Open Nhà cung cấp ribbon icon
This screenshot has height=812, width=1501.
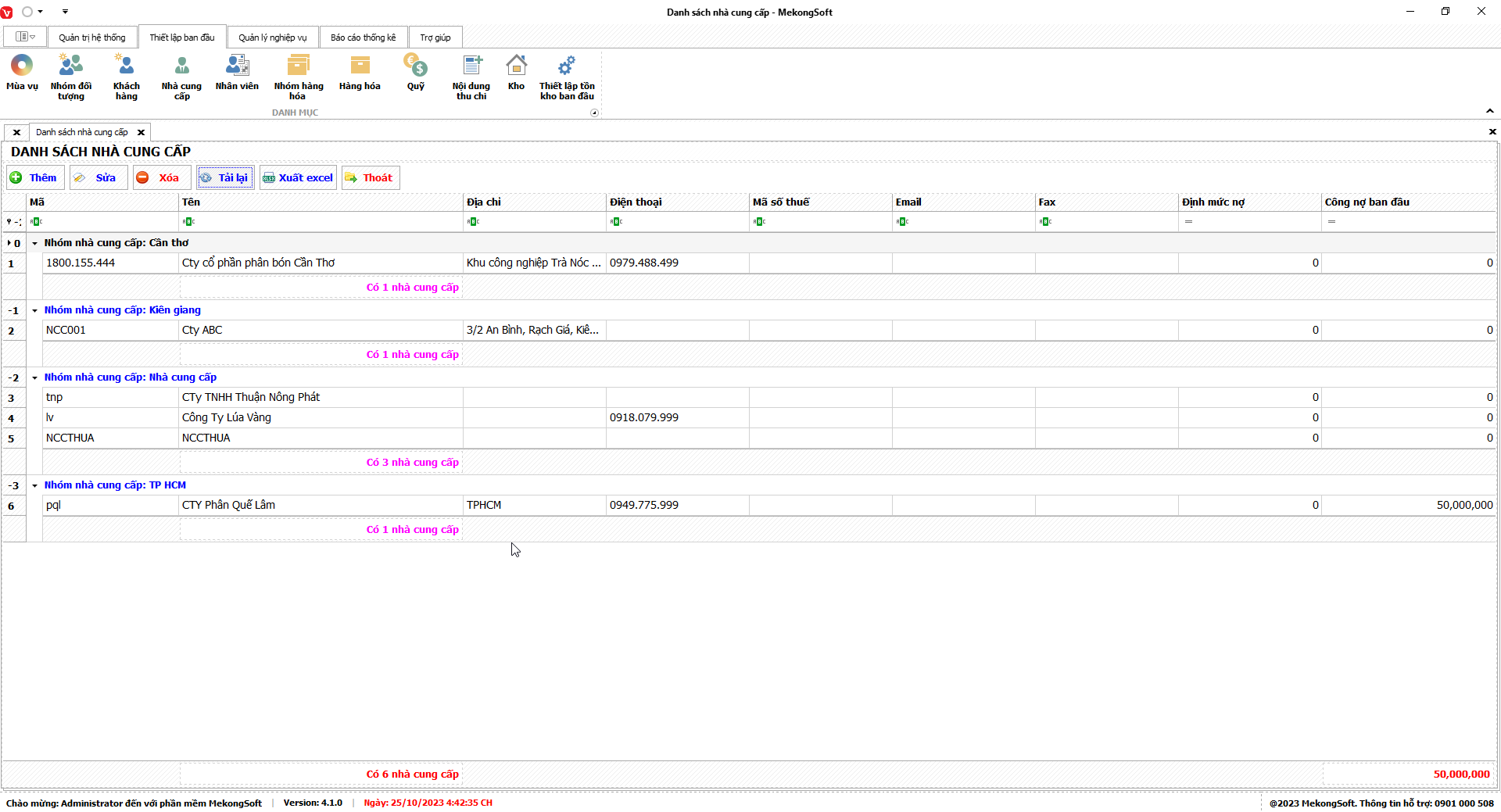(x=181, y=77)
